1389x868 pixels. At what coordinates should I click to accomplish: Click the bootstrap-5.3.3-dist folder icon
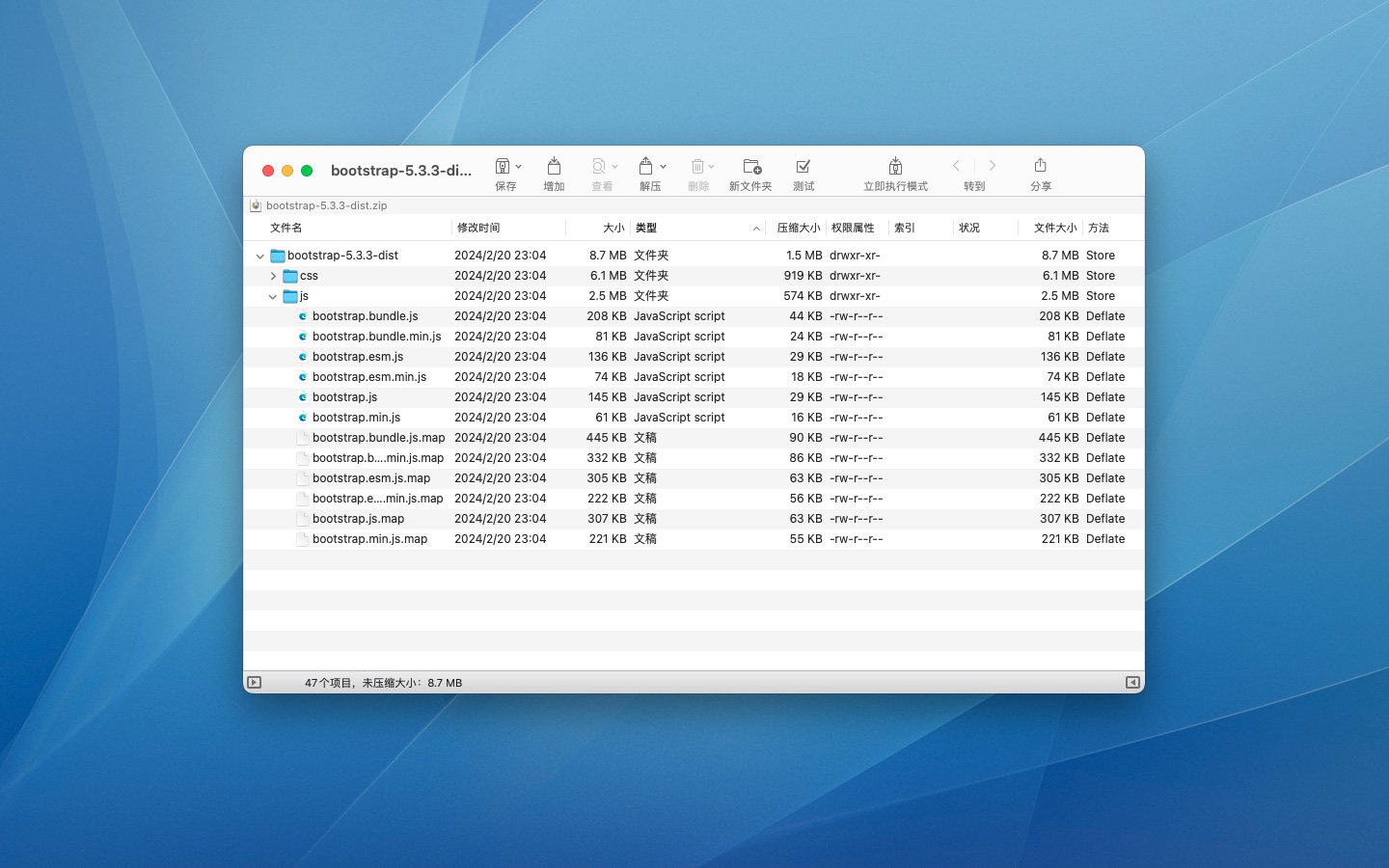(x=278, y=256)
